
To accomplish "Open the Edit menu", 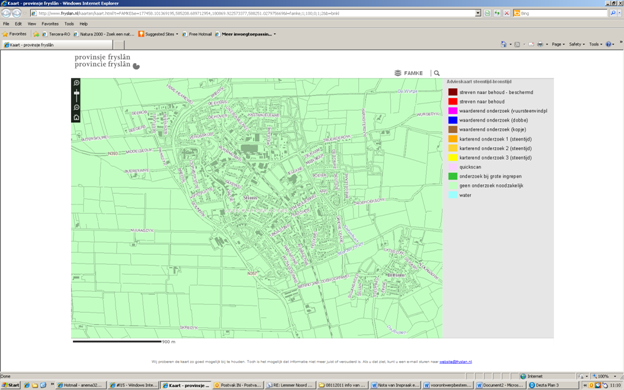I will point(18,24).
